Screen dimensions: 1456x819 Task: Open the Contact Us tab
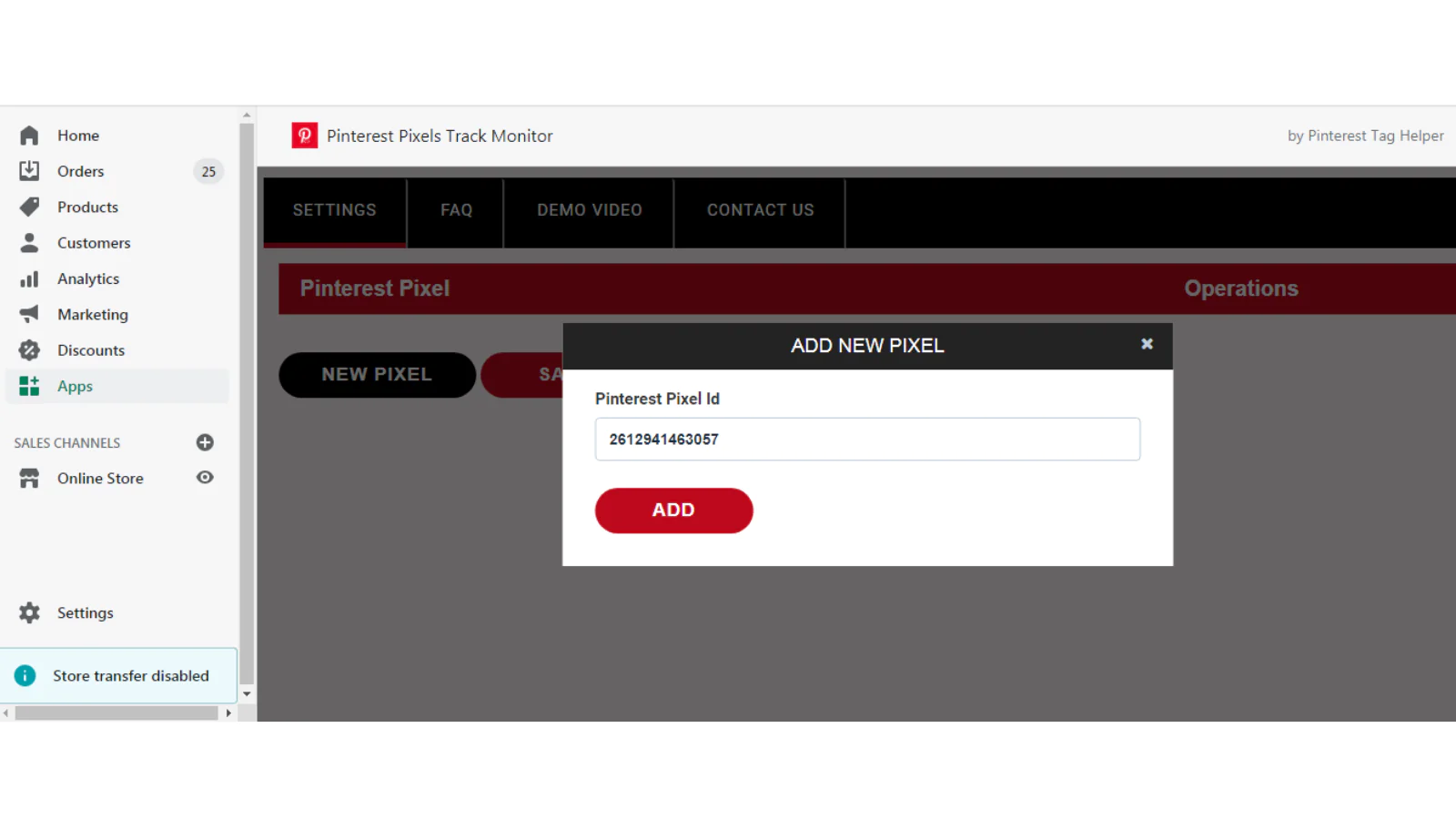pyautogui.click(x=760, y=210)
